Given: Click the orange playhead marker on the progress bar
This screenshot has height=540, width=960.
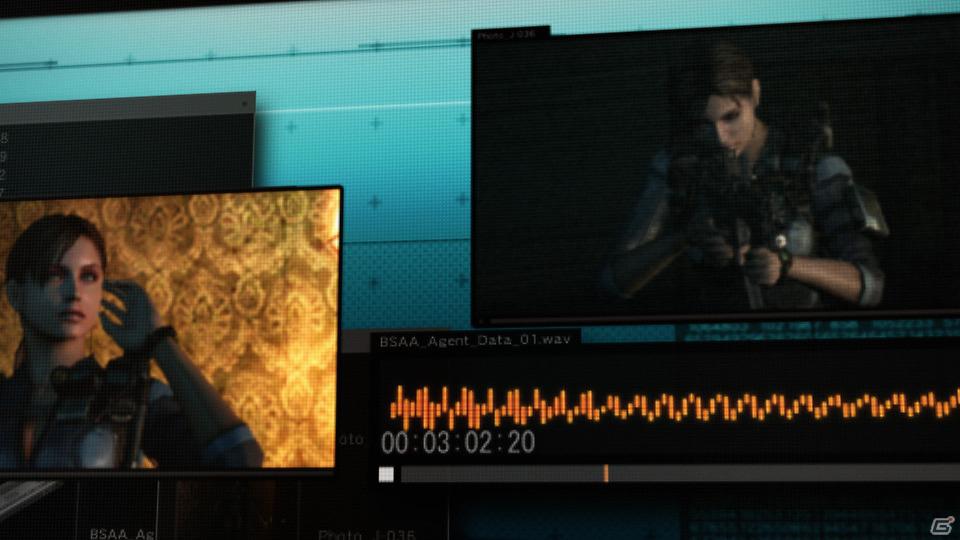Looking at the screenshot, I should [606, 473].
